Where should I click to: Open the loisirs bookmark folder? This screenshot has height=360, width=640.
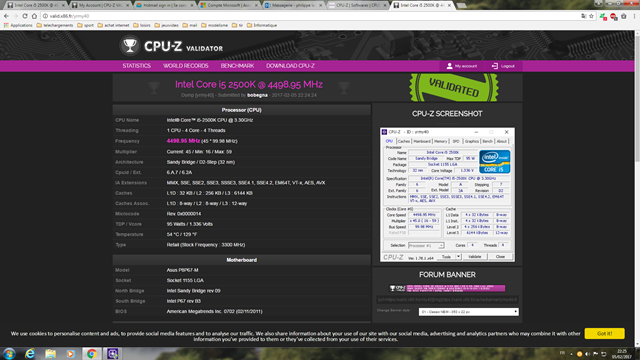pos(142,25)
